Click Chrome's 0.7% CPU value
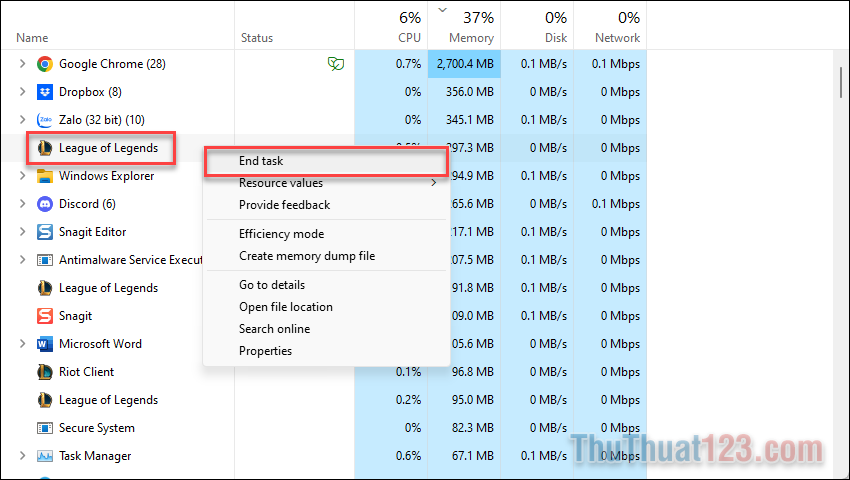Image resolution: width=850 pixels, height=480 pixels. pyautogui.click(x=408, y=64)
